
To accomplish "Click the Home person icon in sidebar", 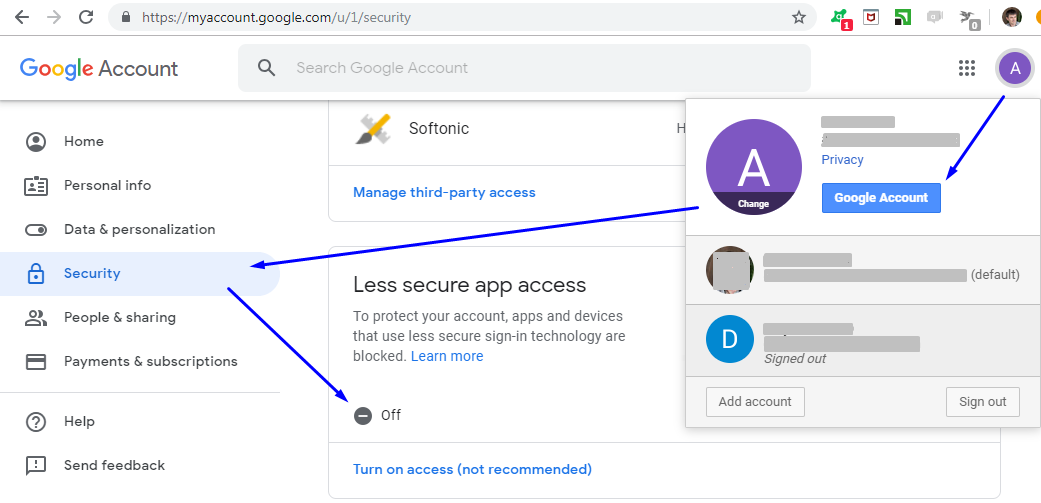I will coord(35,141).
